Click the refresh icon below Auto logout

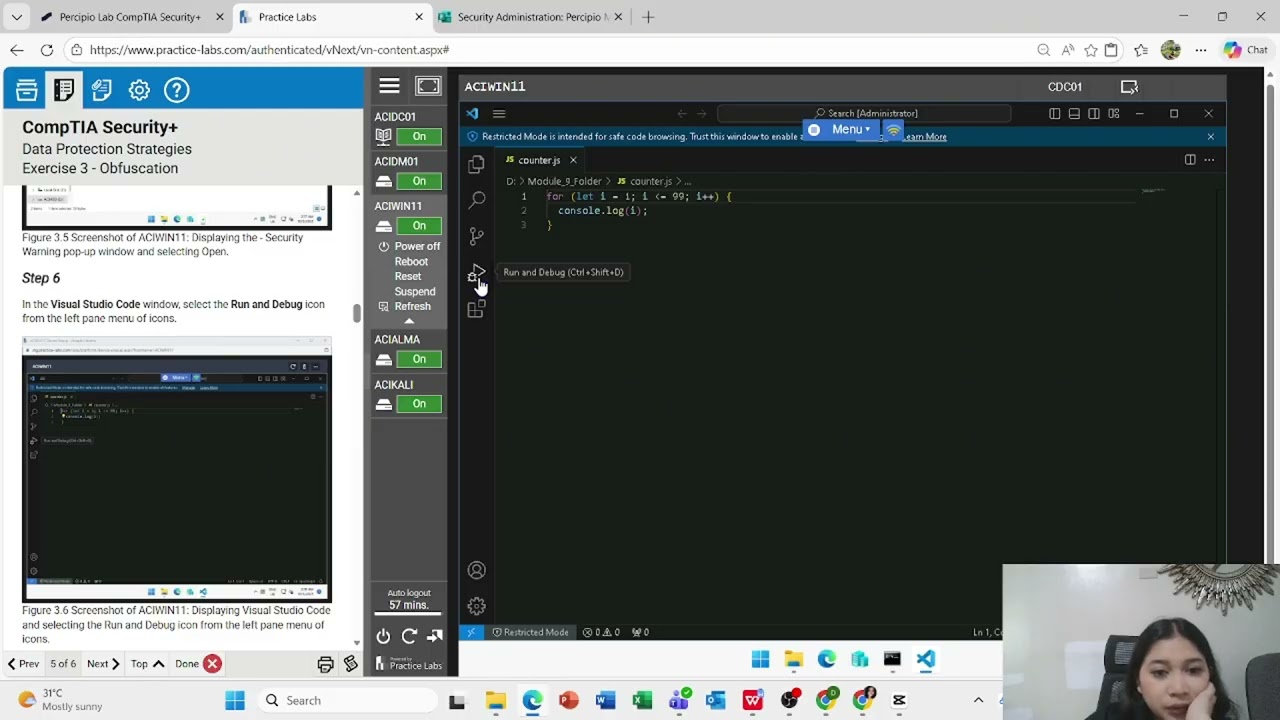click(409, 636)
